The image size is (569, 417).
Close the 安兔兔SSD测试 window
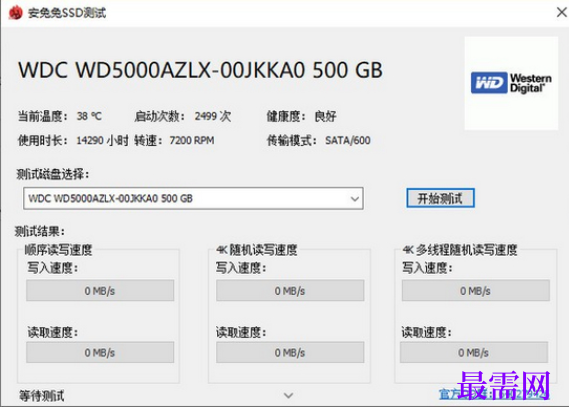click(561, 12)
